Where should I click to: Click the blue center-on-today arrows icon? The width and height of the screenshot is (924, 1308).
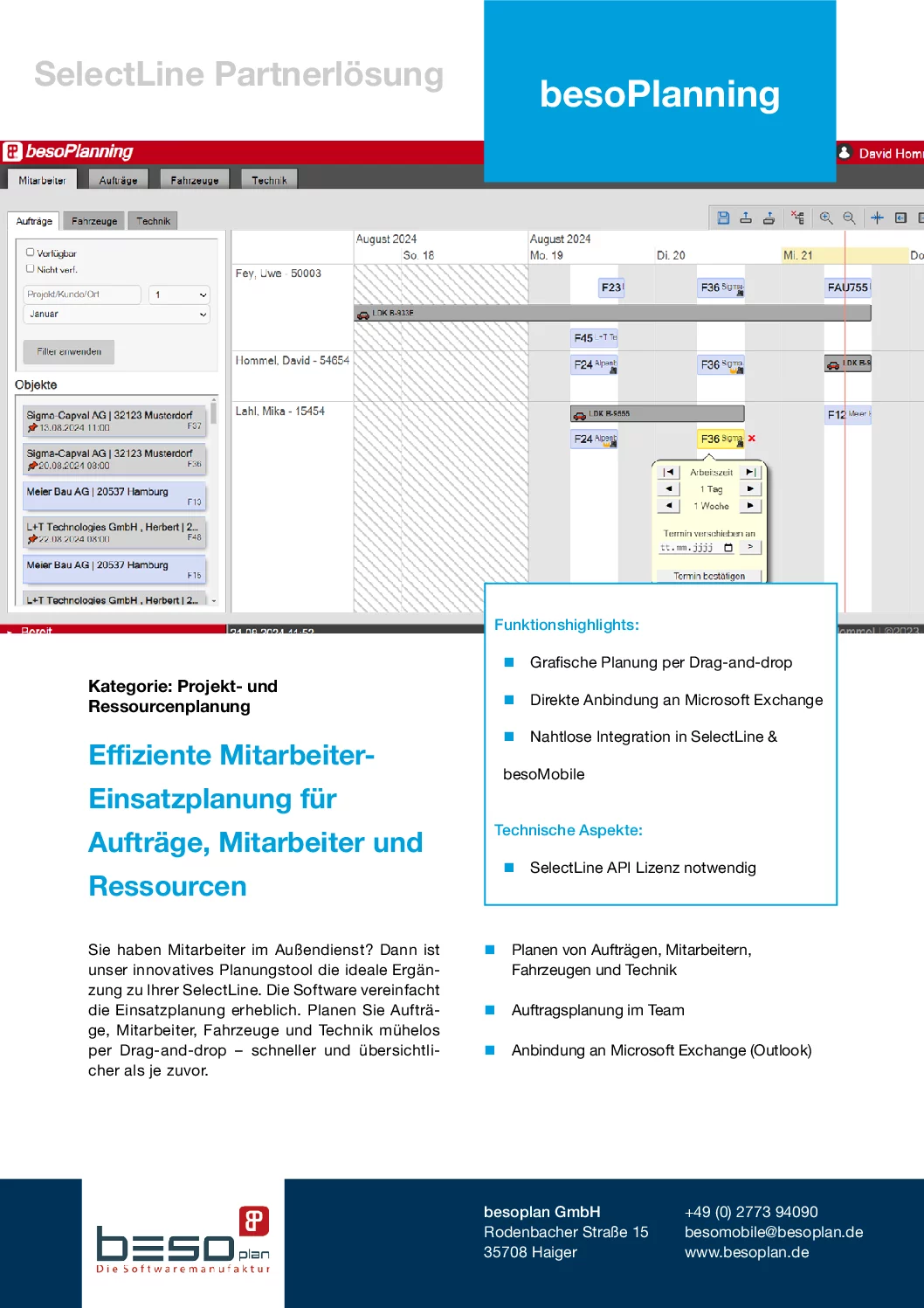878,218
